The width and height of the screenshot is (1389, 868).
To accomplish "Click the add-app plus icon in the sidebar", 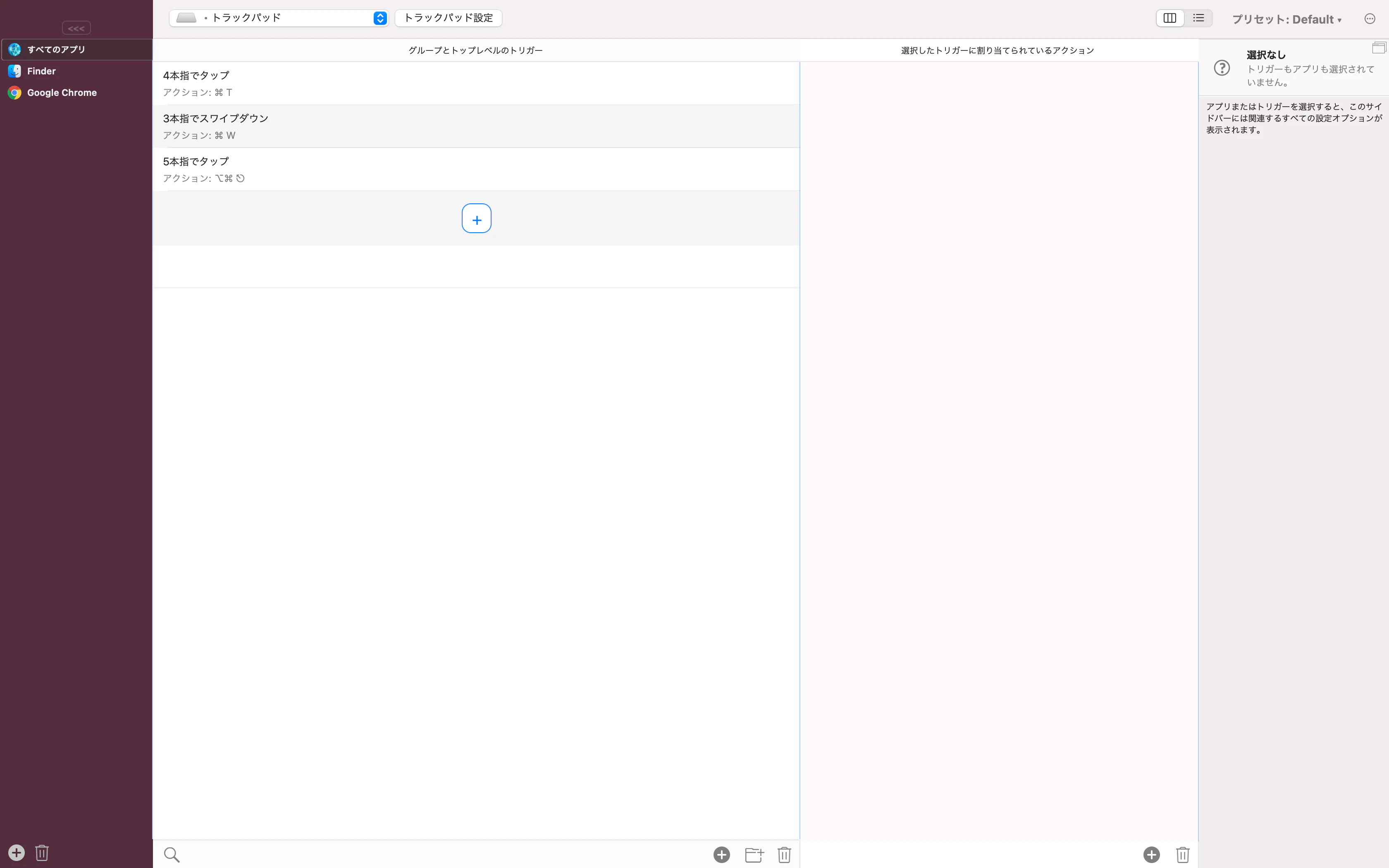I will click(x=16, y=852).
